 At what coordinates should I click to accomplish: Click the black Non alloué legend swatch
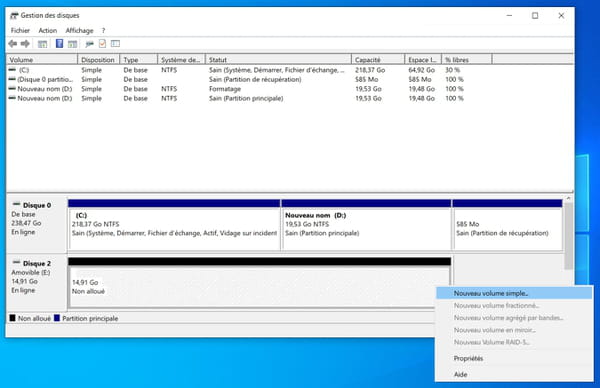[x=13, y=318]
